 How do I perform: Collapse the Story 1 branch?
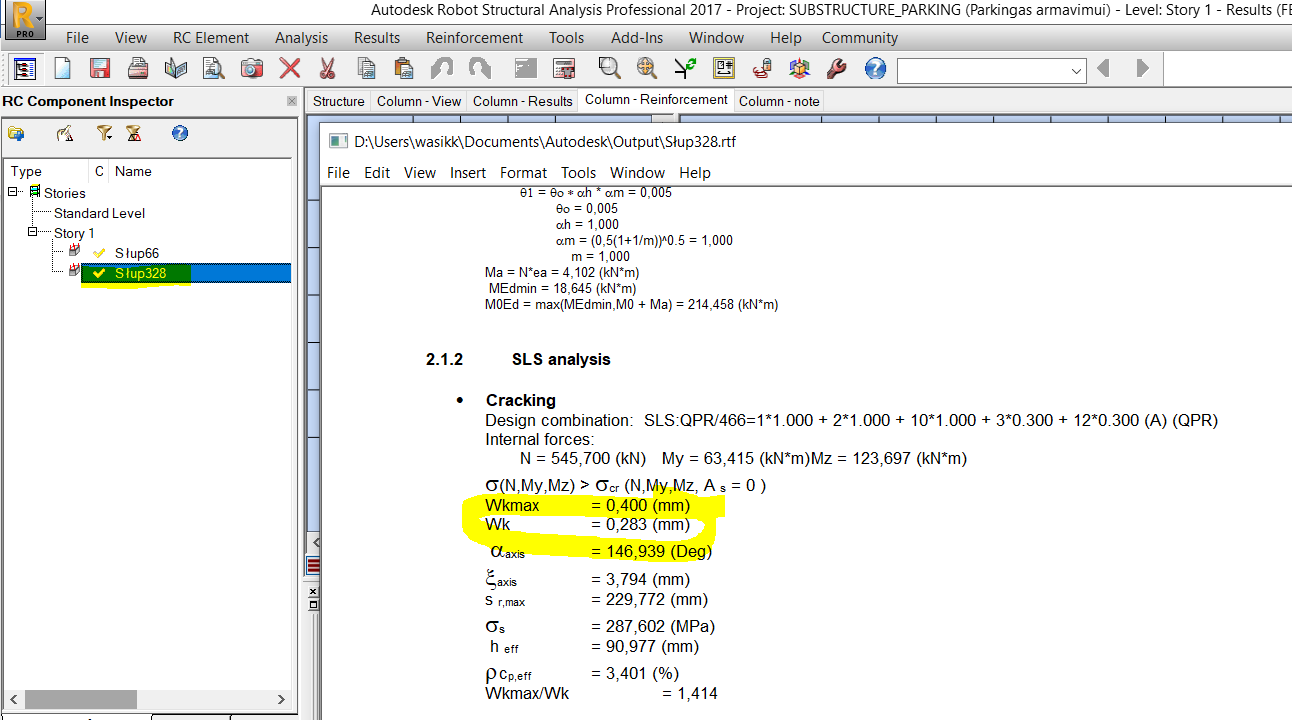tap(35, 232)
